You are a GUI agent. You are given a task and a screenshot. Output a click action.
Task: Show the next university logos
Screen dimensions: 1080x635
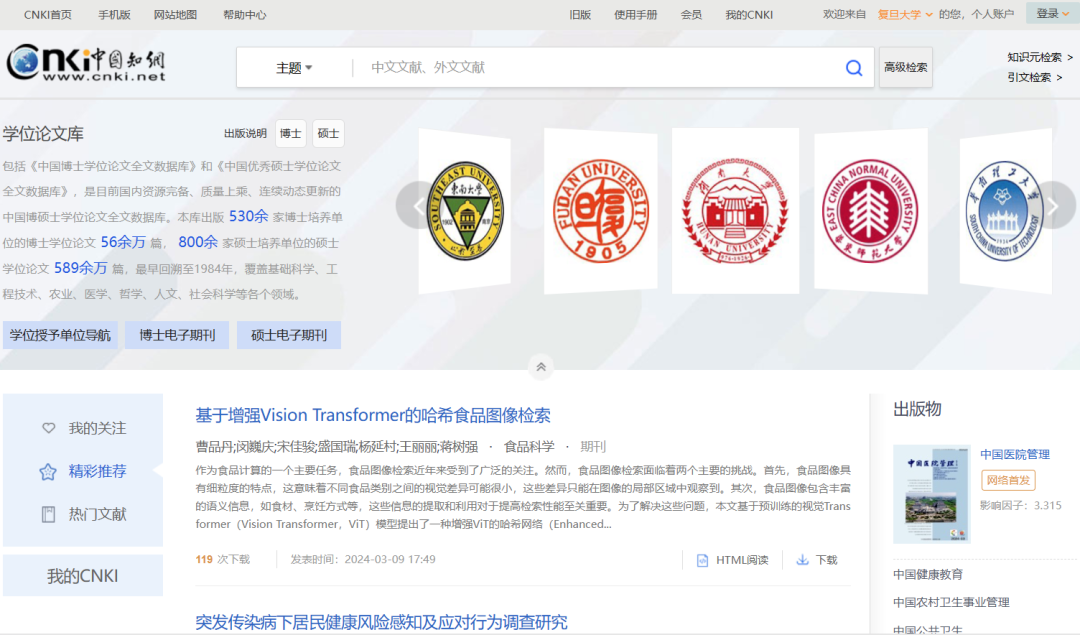pos(1053,205)
